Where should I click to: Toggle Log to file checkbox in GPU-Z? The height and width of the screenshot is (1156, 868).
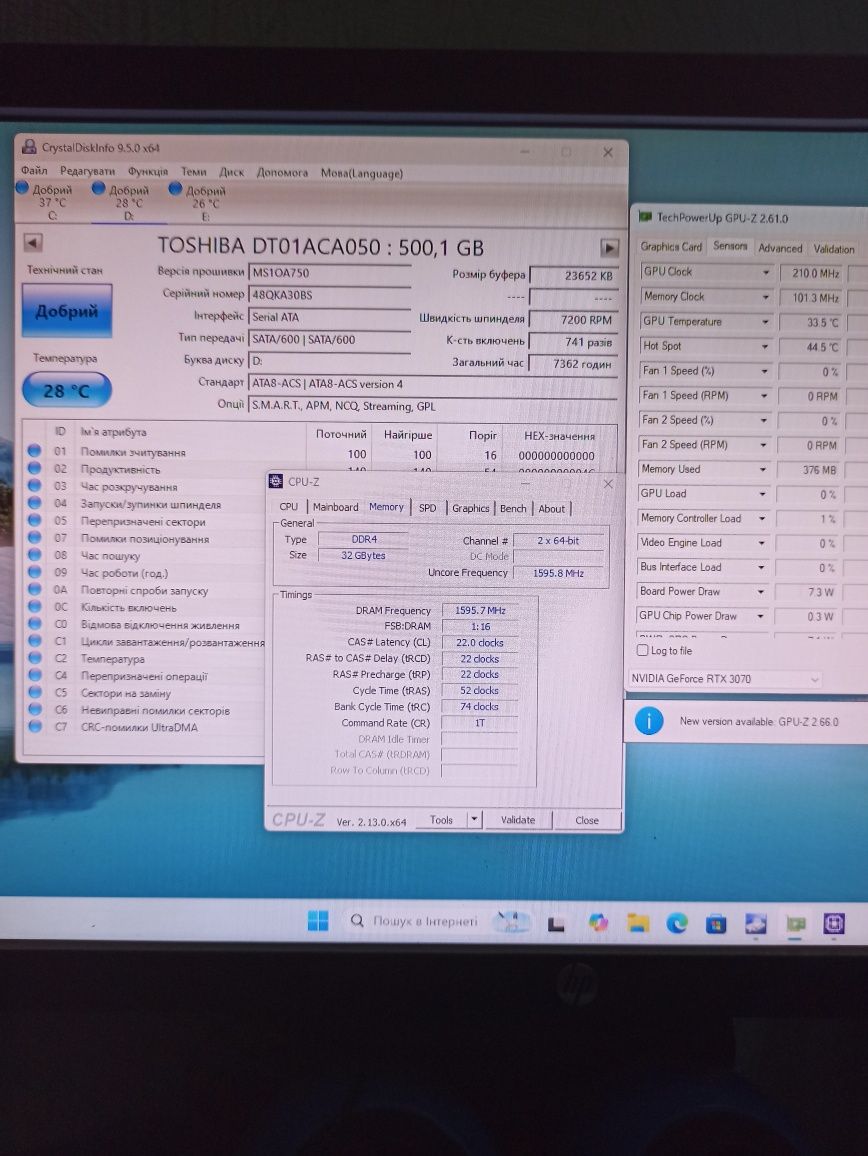[642, 650]
